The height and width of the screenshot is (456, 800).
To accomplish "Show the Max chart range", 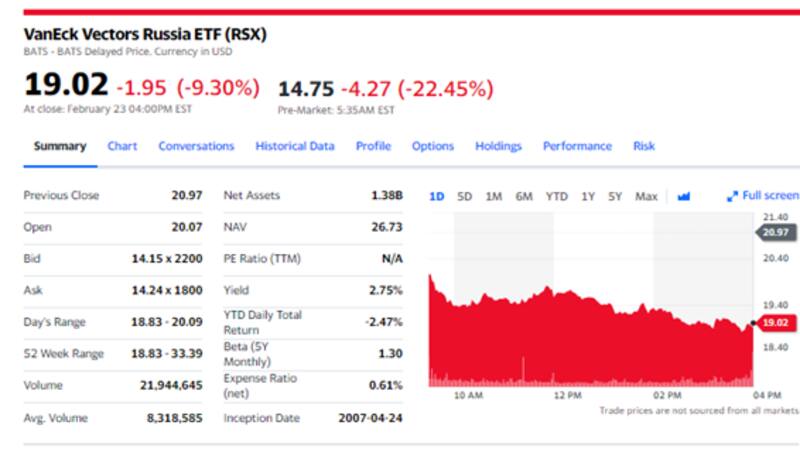I will click(x=646, y=196).
